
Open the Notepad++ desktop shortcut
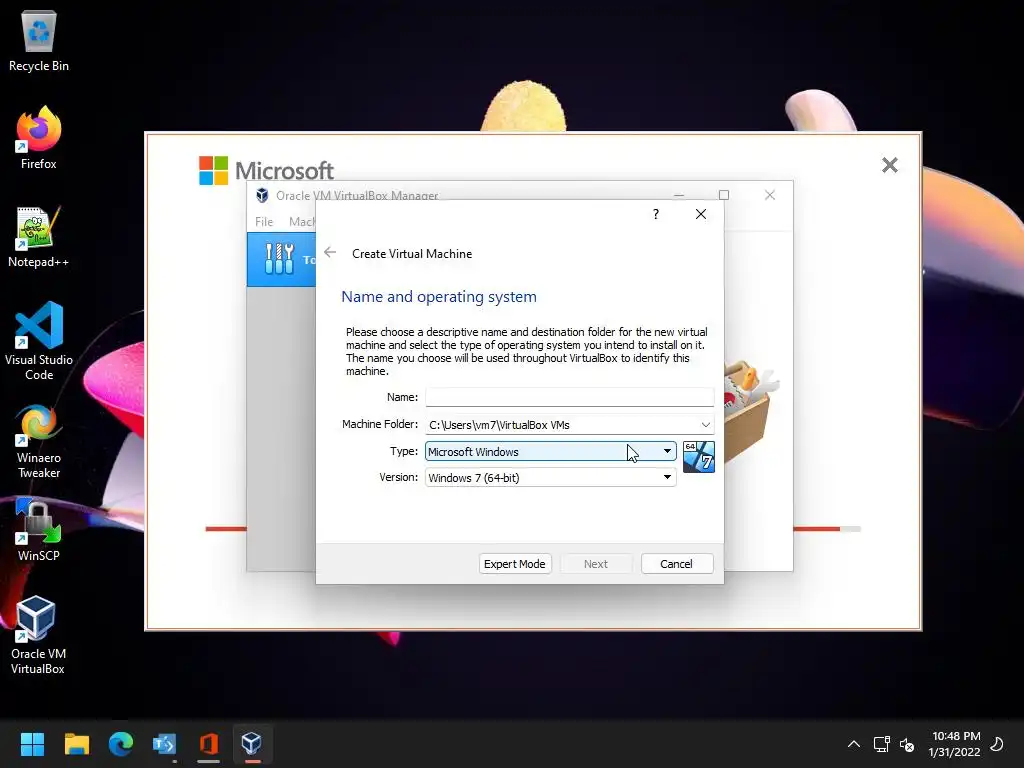click(39, 236)
